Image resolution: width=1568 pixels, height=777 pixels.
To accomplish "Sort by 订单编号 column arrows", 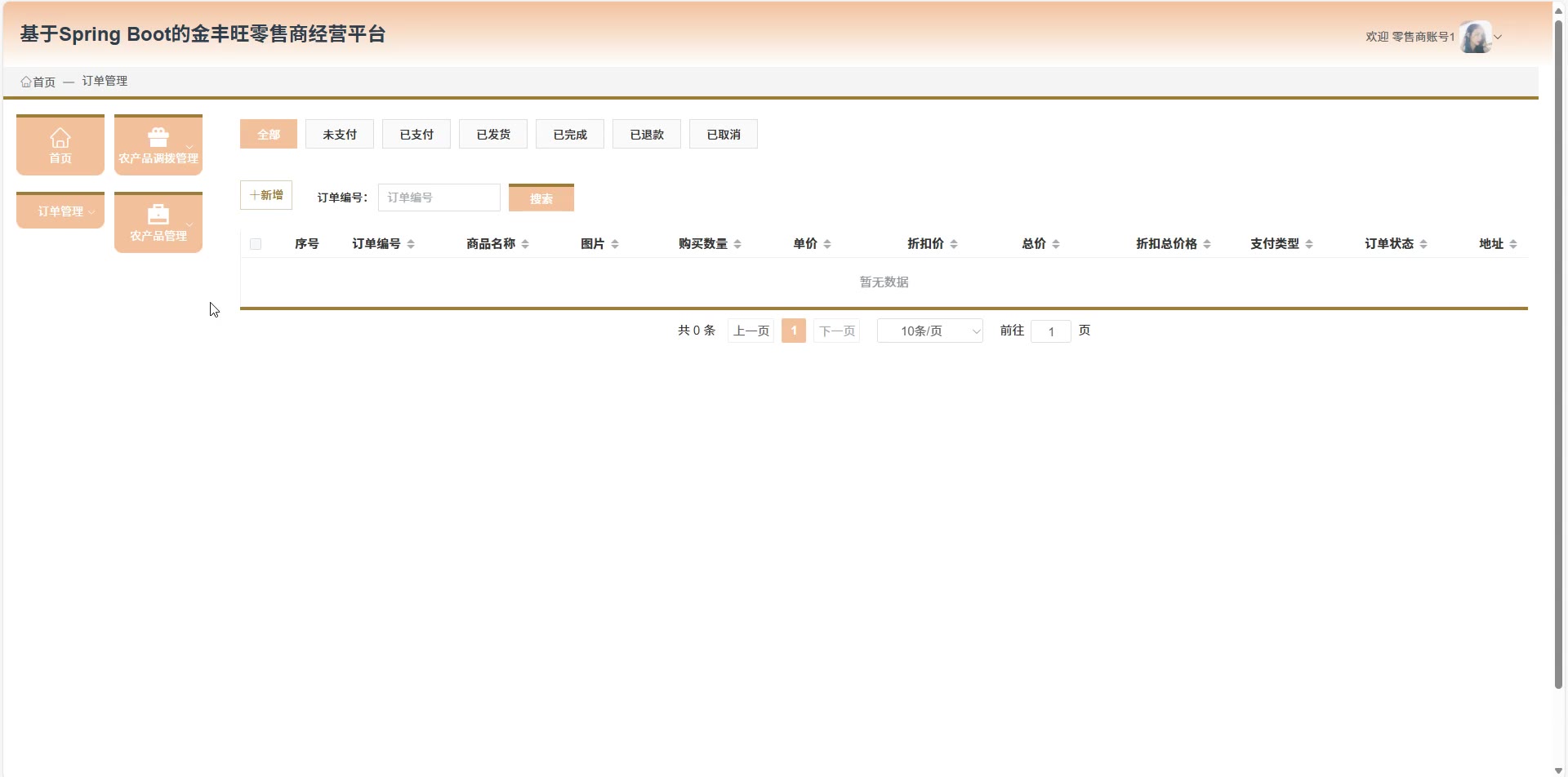I will (x=411, y=244).
